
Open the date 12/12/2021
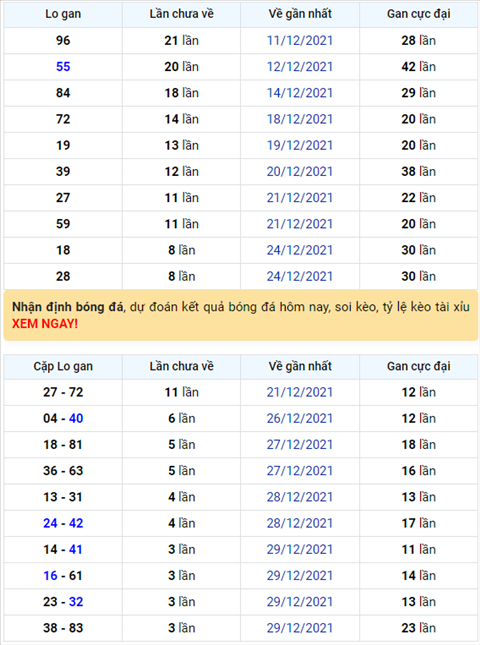[x=300, y=67]
